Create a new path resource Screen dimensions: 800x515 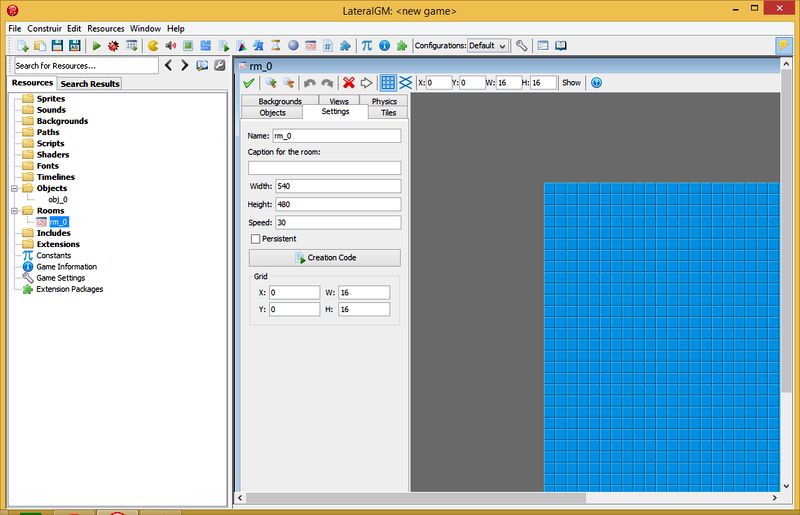206,46
